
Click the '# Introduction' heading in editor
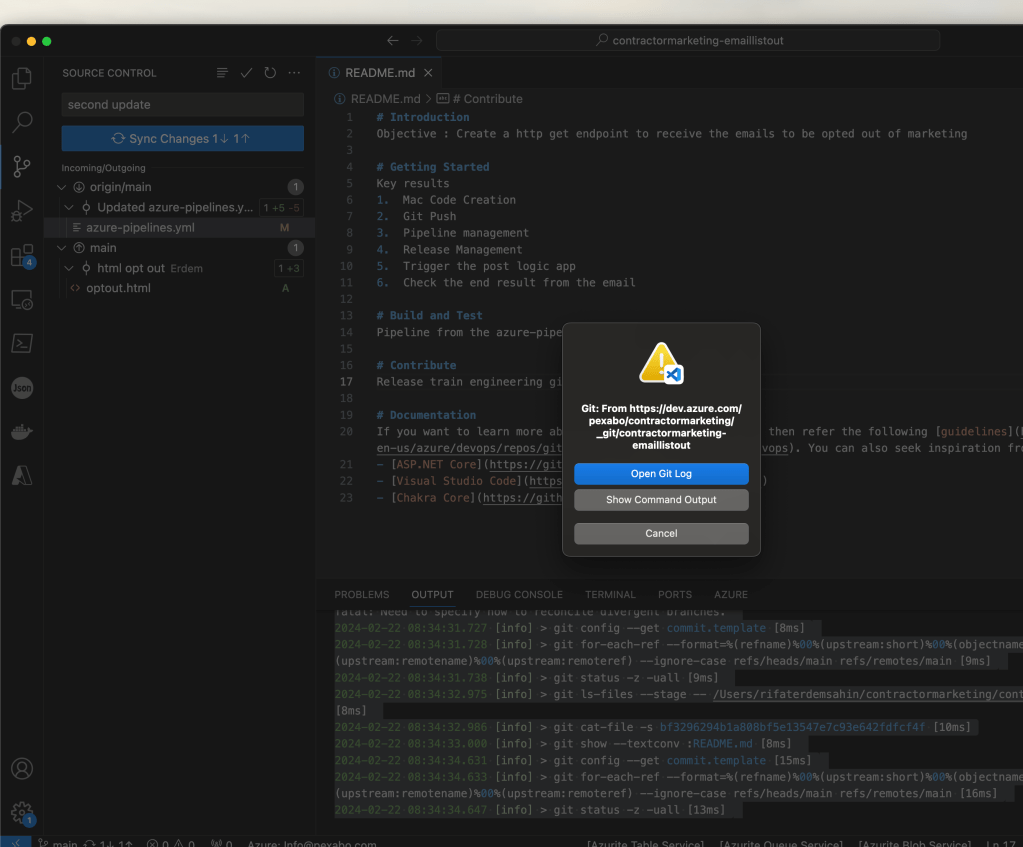click(423, 117)
